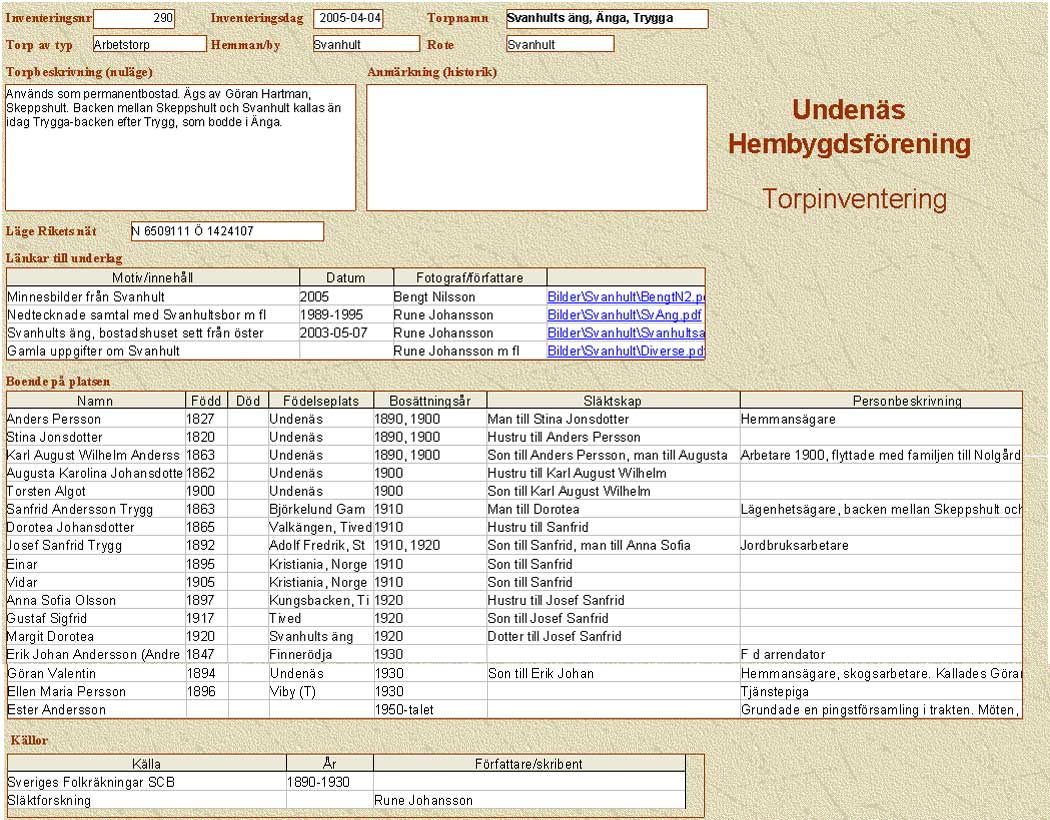The image size is (1050, 820).
Task: Select the Läge Rikets nät coordinates field
Action: pyautogui.click(x=227, y=232)
